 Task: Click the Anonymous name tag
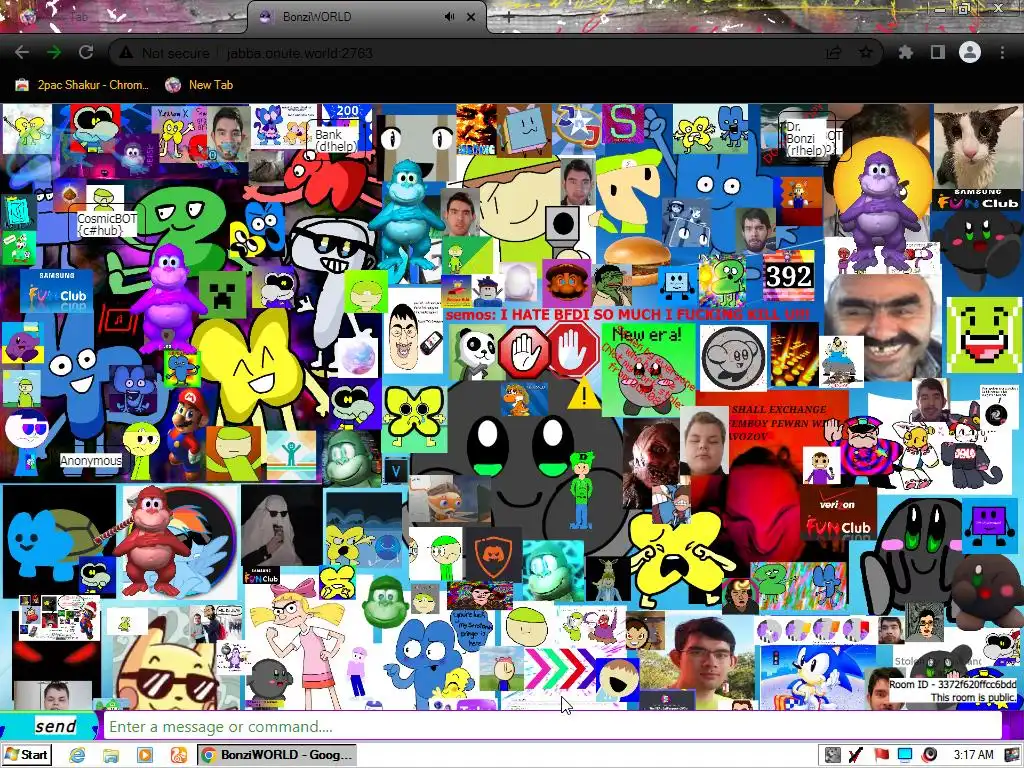pyautogui.click(x=91, y=460)
